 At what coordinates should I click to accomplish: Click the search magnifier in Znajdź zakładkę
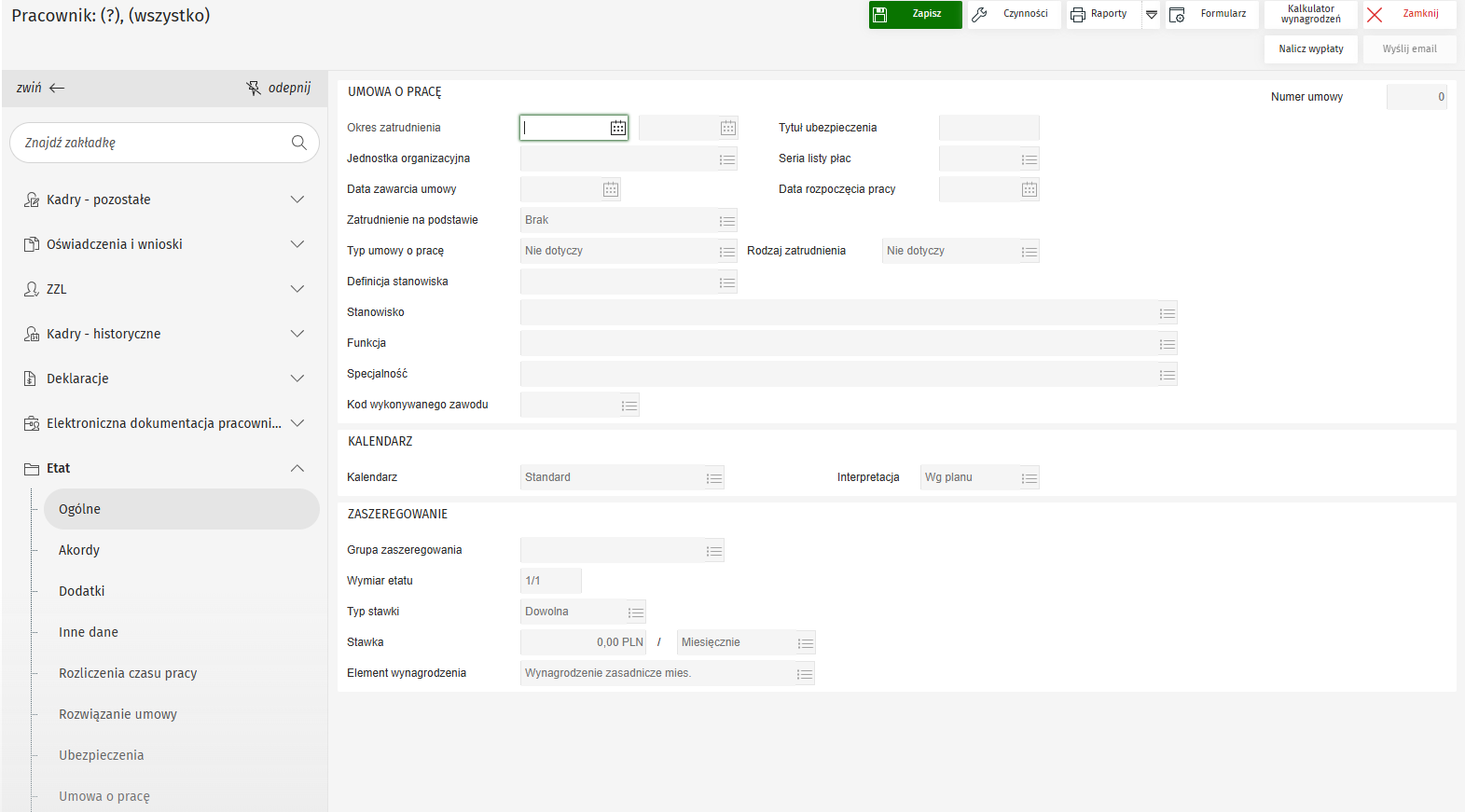298,143
